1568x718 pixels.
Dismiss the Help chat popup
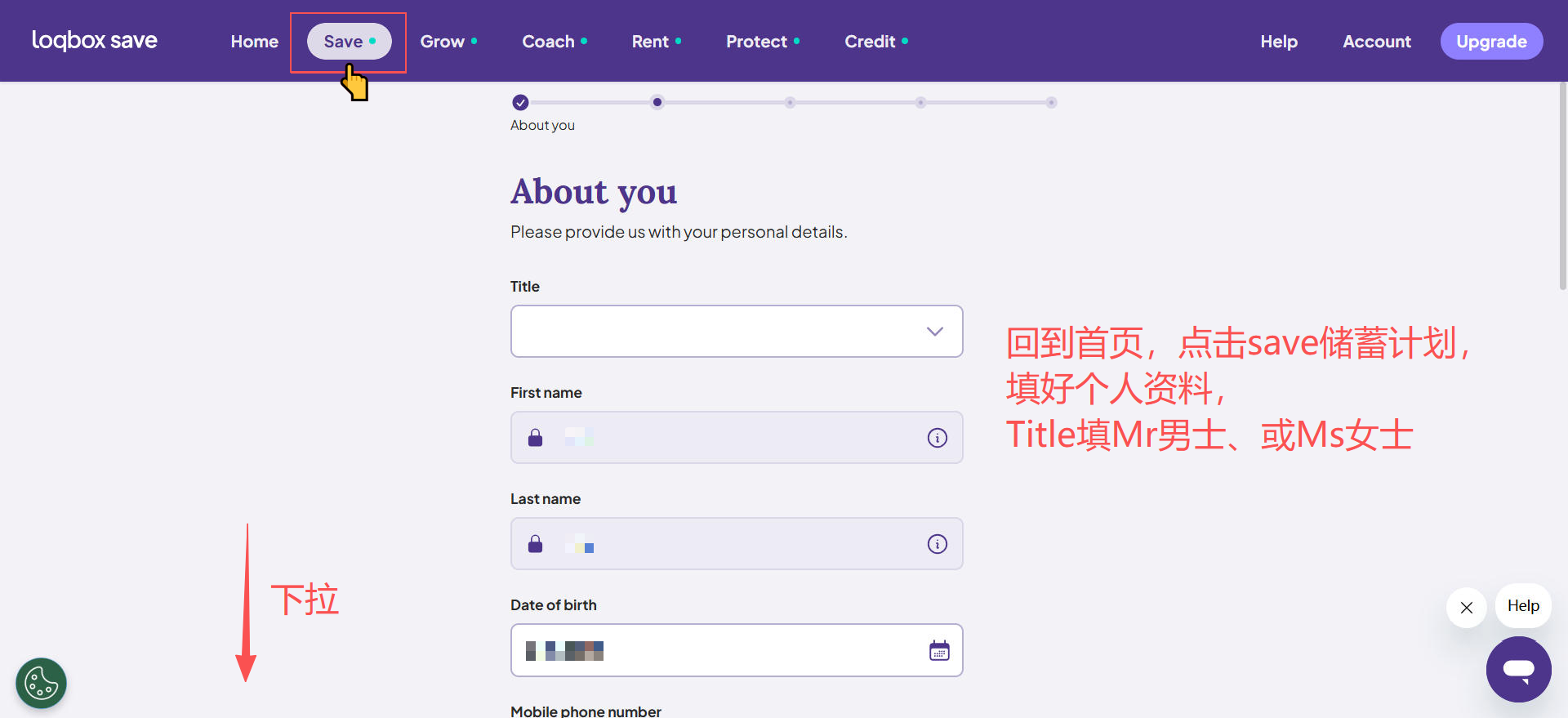(1466, 608)
